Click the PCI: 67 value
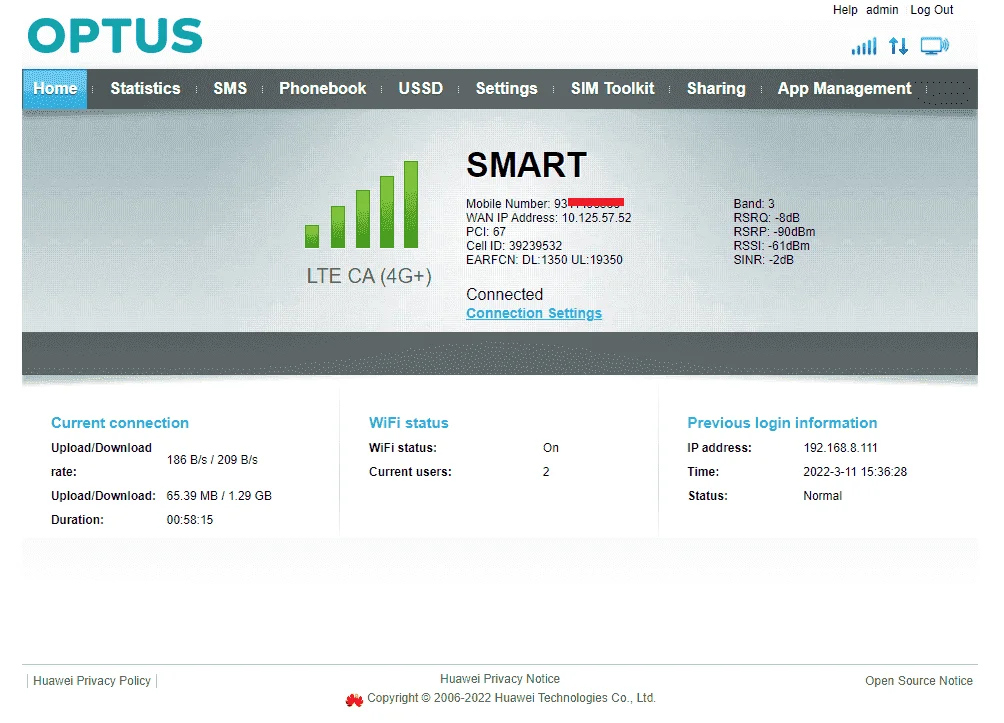This screenshot has width=1004, height=723. coord(486,232)
